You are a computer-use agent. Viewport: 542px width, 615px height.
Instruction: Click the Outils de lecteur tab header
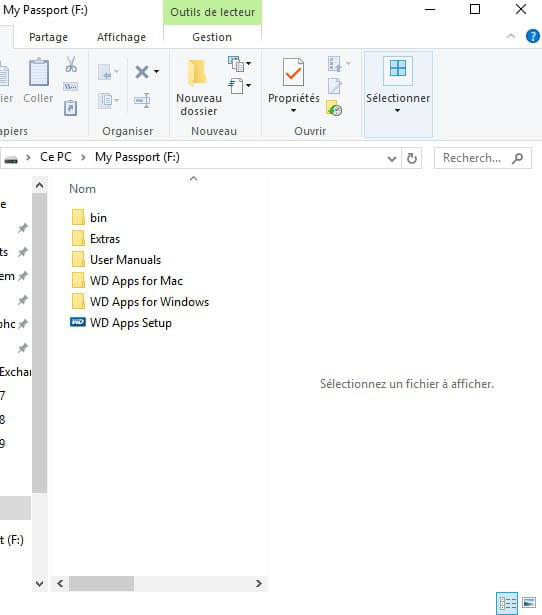[x=212, y=12]
